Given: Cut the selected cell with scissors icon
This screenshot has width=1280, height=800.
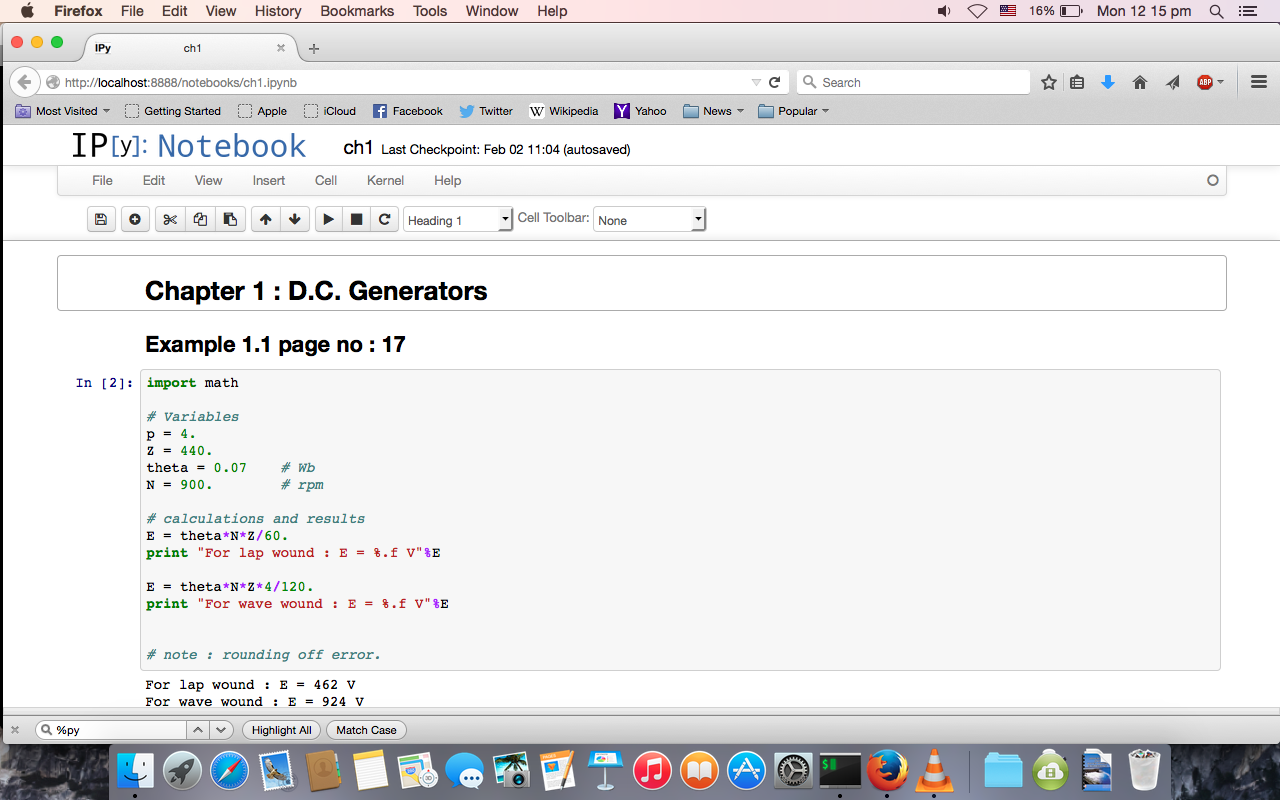Looking at the screenshot, I should pos(170,220).
